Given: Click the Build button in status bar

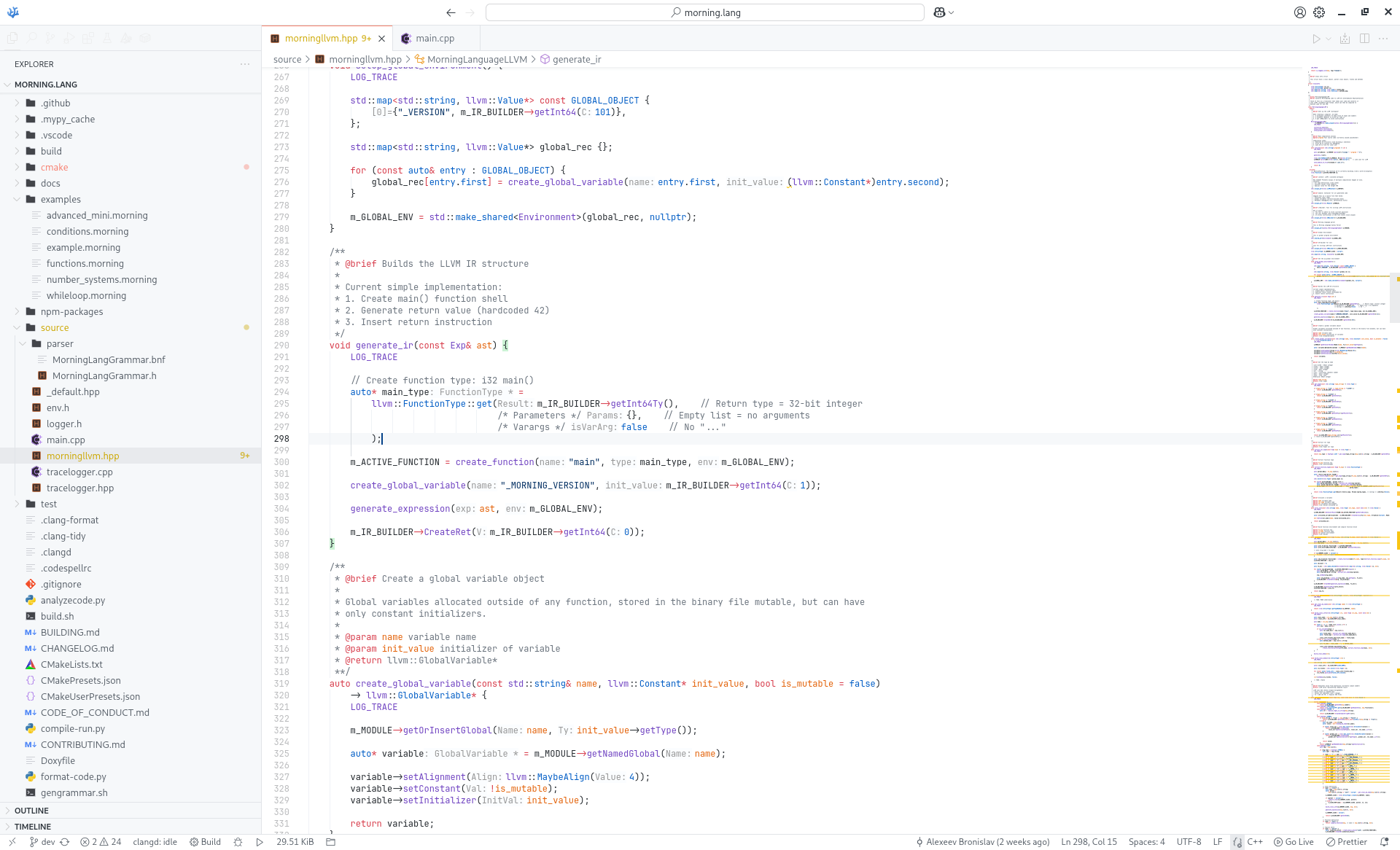Looking at the screenshot, I should coord(206,842).
